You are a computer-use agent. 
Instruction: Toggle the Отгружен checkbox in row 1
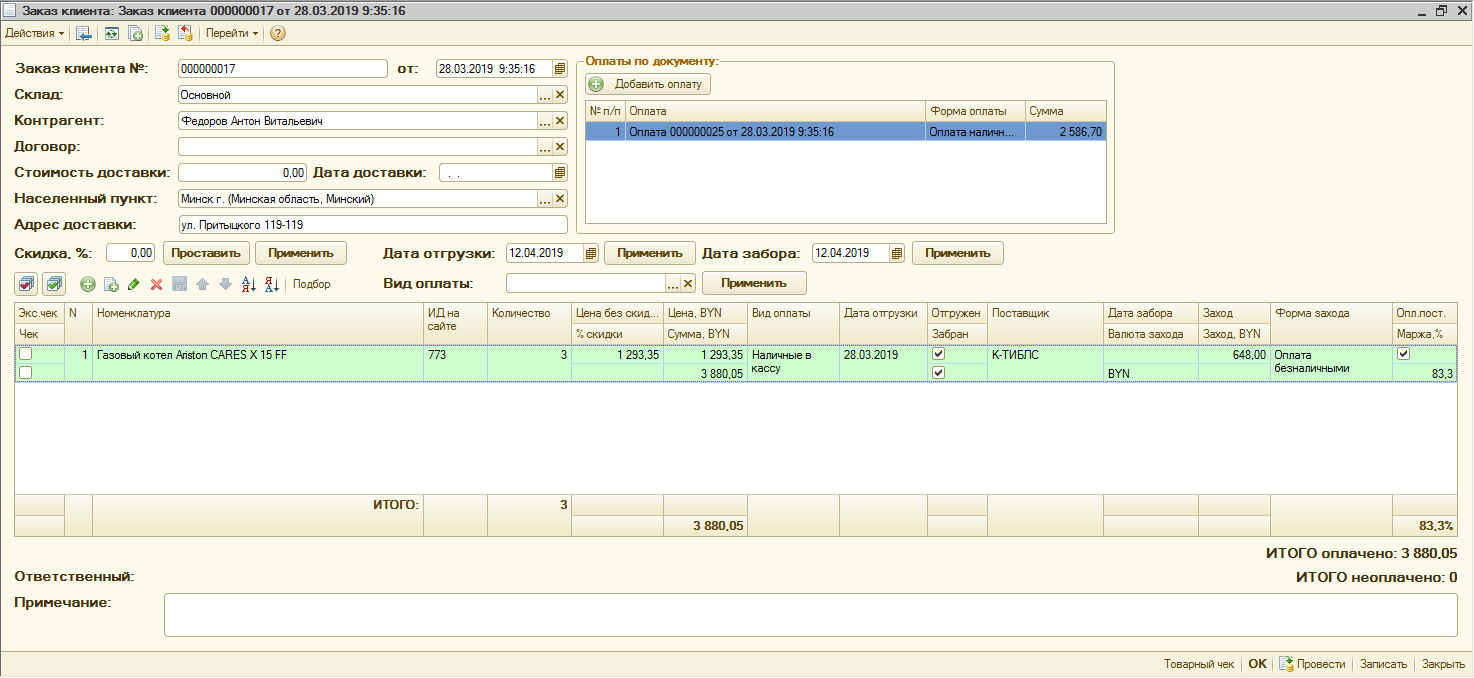pos(938,354)
